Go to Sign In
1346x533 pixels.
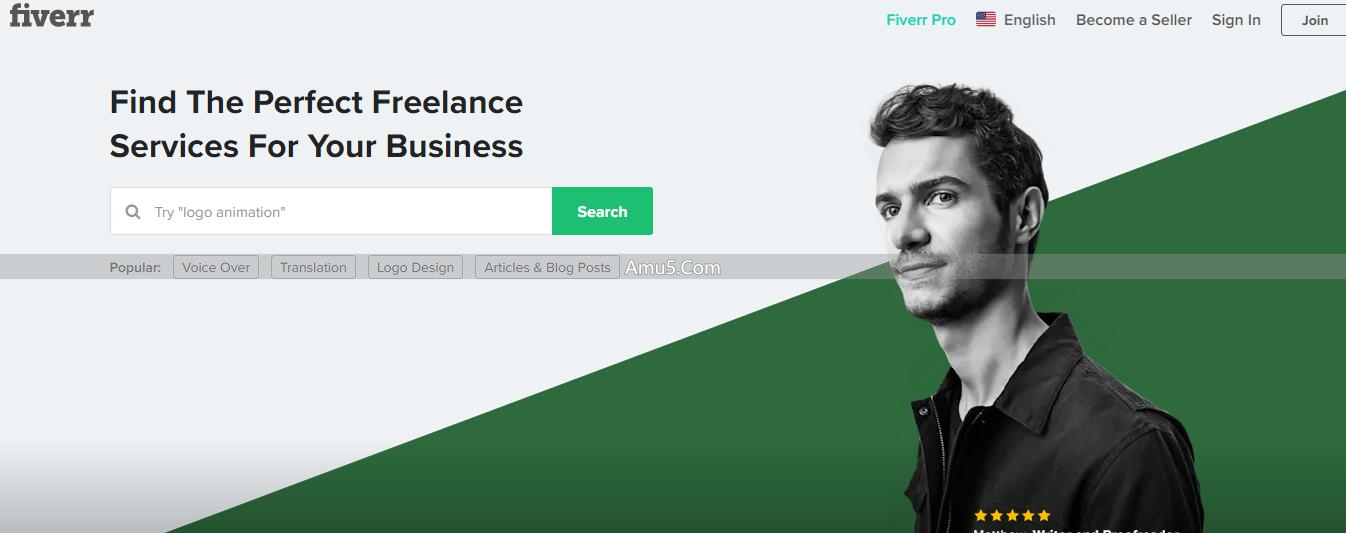click(1236, 20)
